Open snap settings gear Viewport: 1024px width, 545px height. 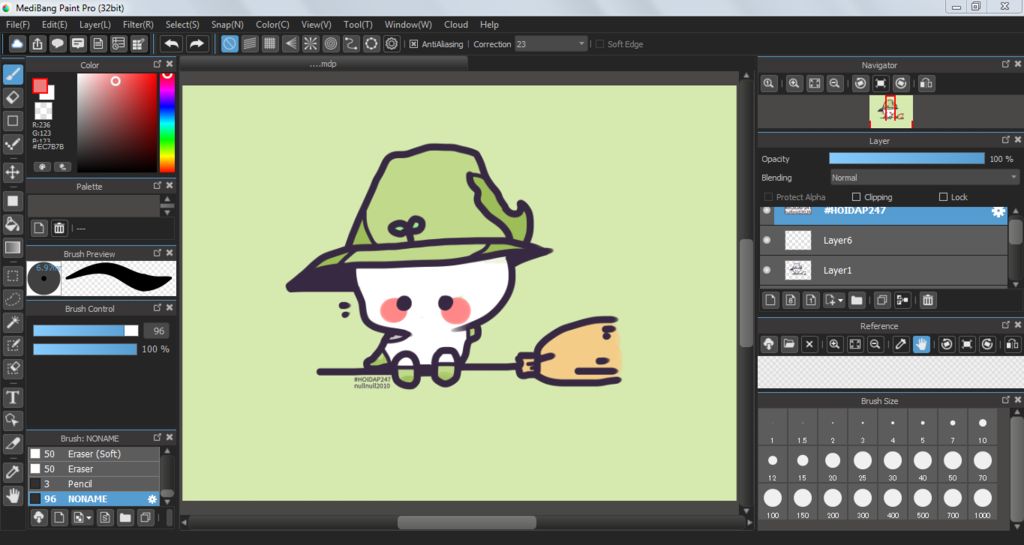point(391,44)
